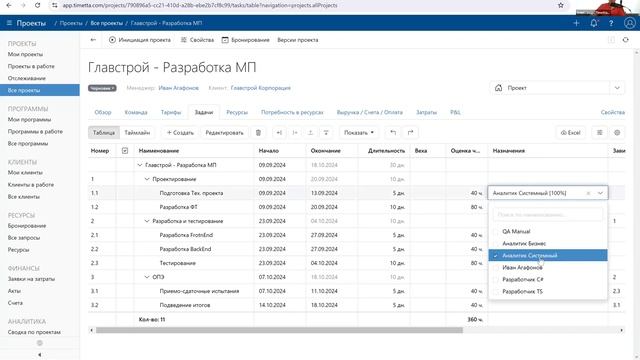Toggle the Аналитик Системный (100%) dropdown arrow

[600, 193]
